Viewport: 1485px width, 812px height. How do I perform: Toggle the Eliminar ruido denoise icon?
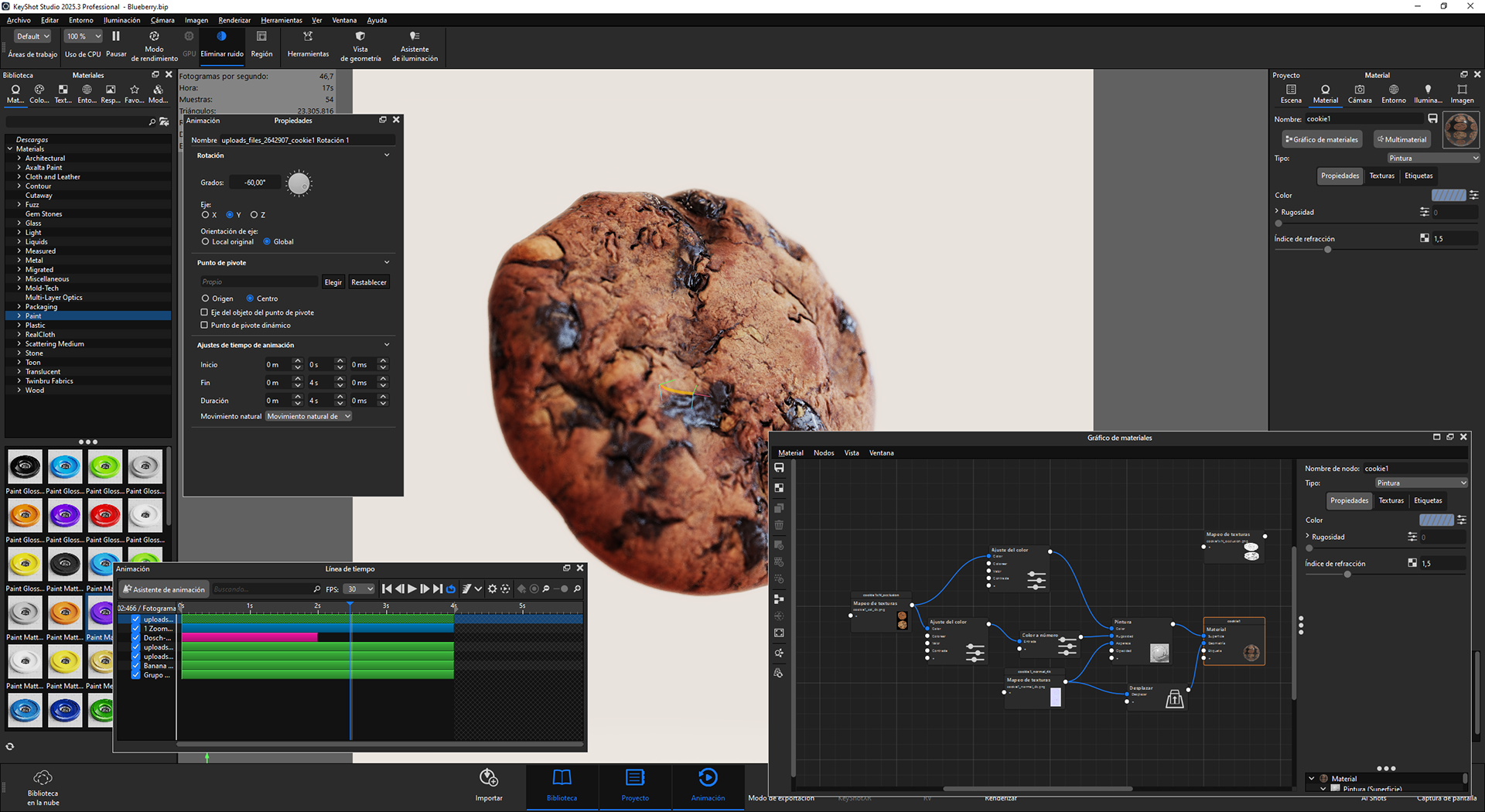(222, 37)
